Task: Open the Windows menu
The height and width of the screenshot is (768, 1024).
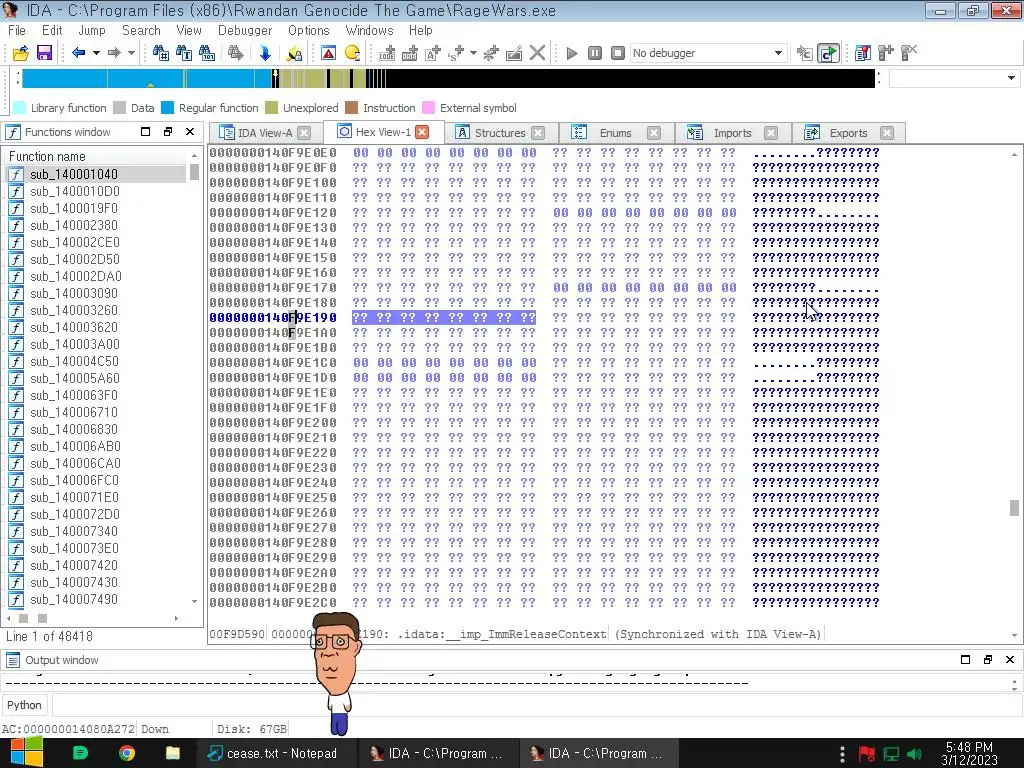Action: pos(369,31)
